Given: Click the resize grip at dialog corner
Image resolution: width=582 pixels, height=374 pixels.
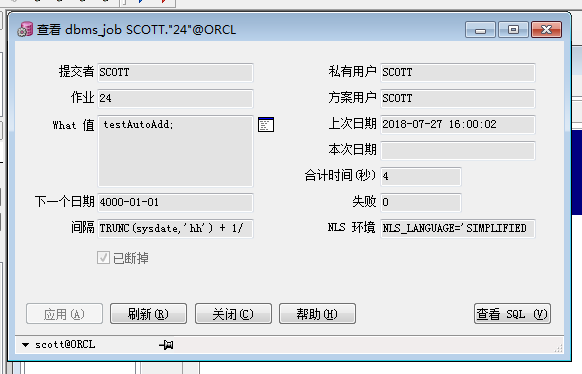Looking at the screenshot, I should click(x=559, y=348).
